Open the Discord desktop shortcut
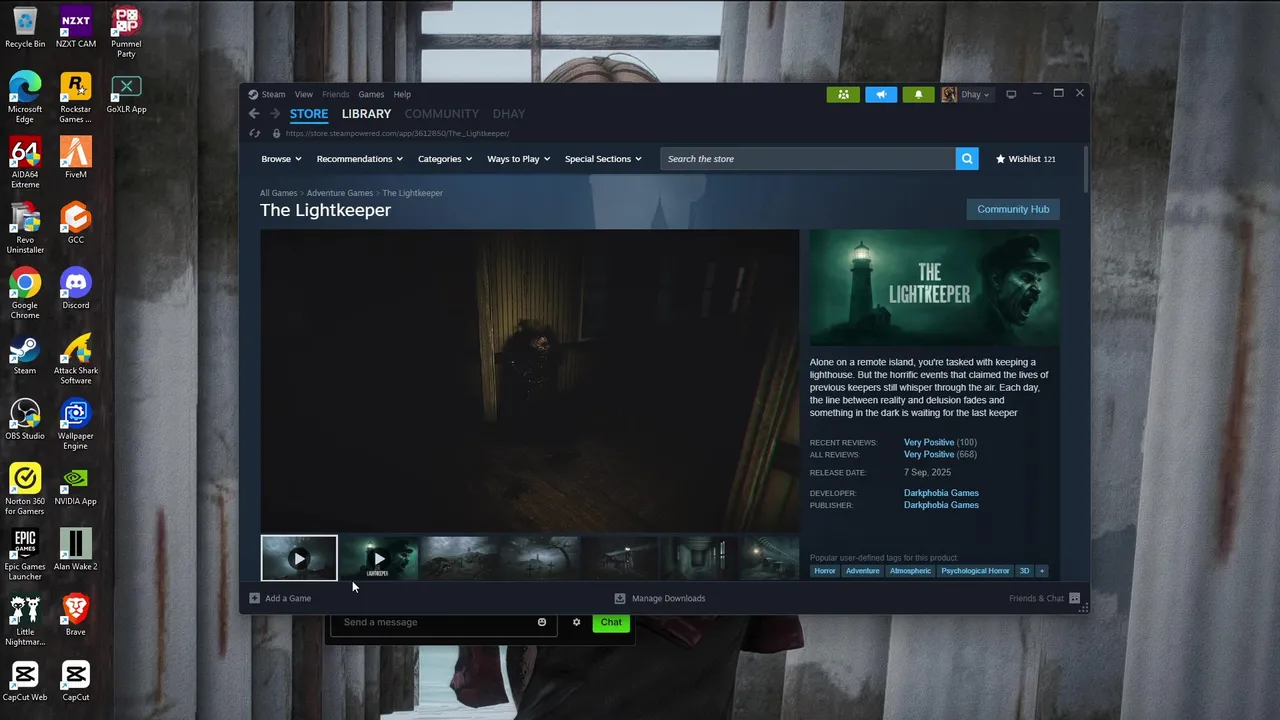Screen dimensions: 1280x720 [76, 289]
